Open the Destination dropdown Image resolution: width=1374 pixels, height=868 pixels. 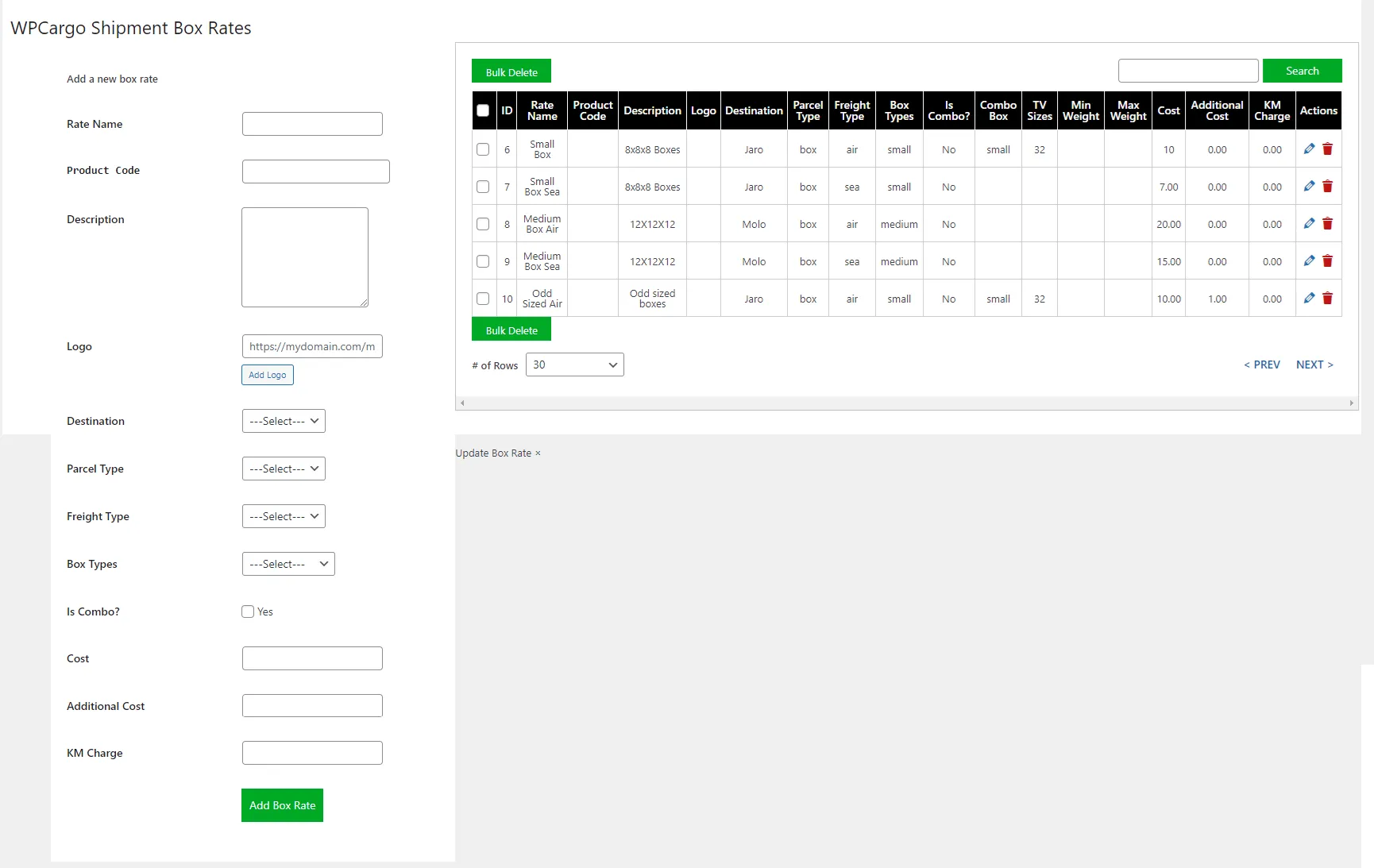pos(284,421)
